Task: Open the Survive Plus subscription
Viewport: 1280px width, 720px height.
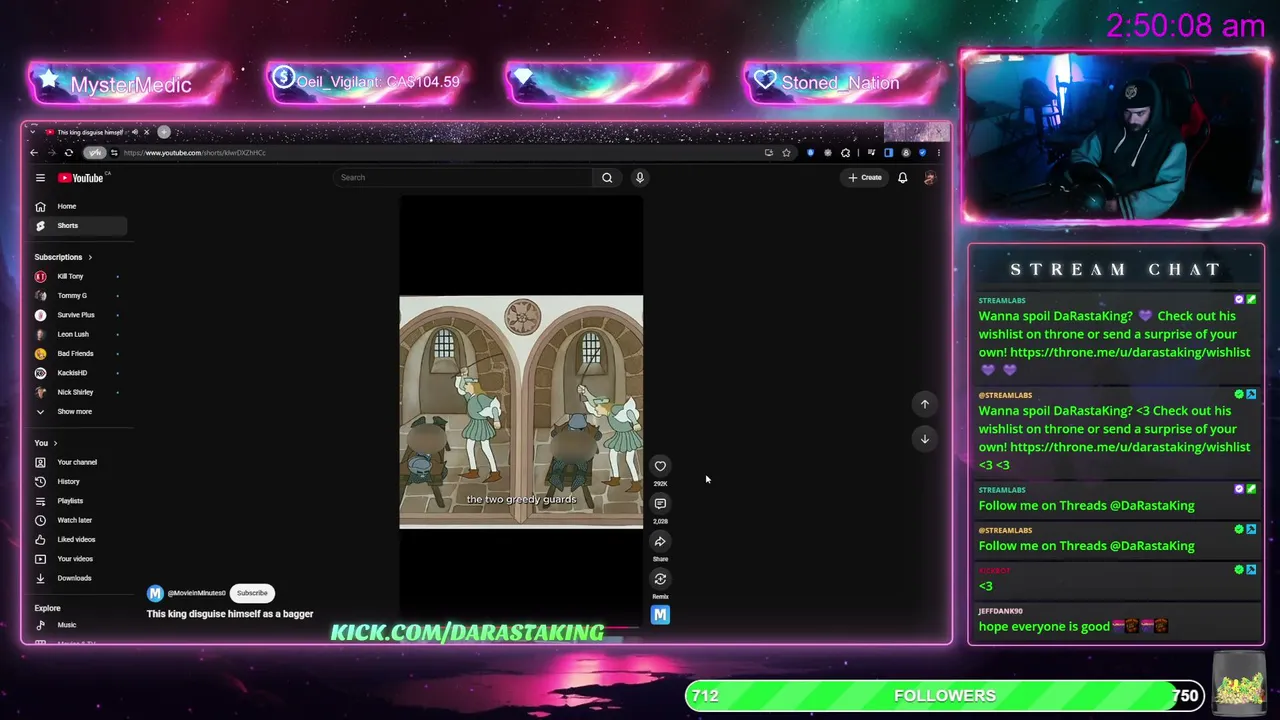Action: (76, 315)
